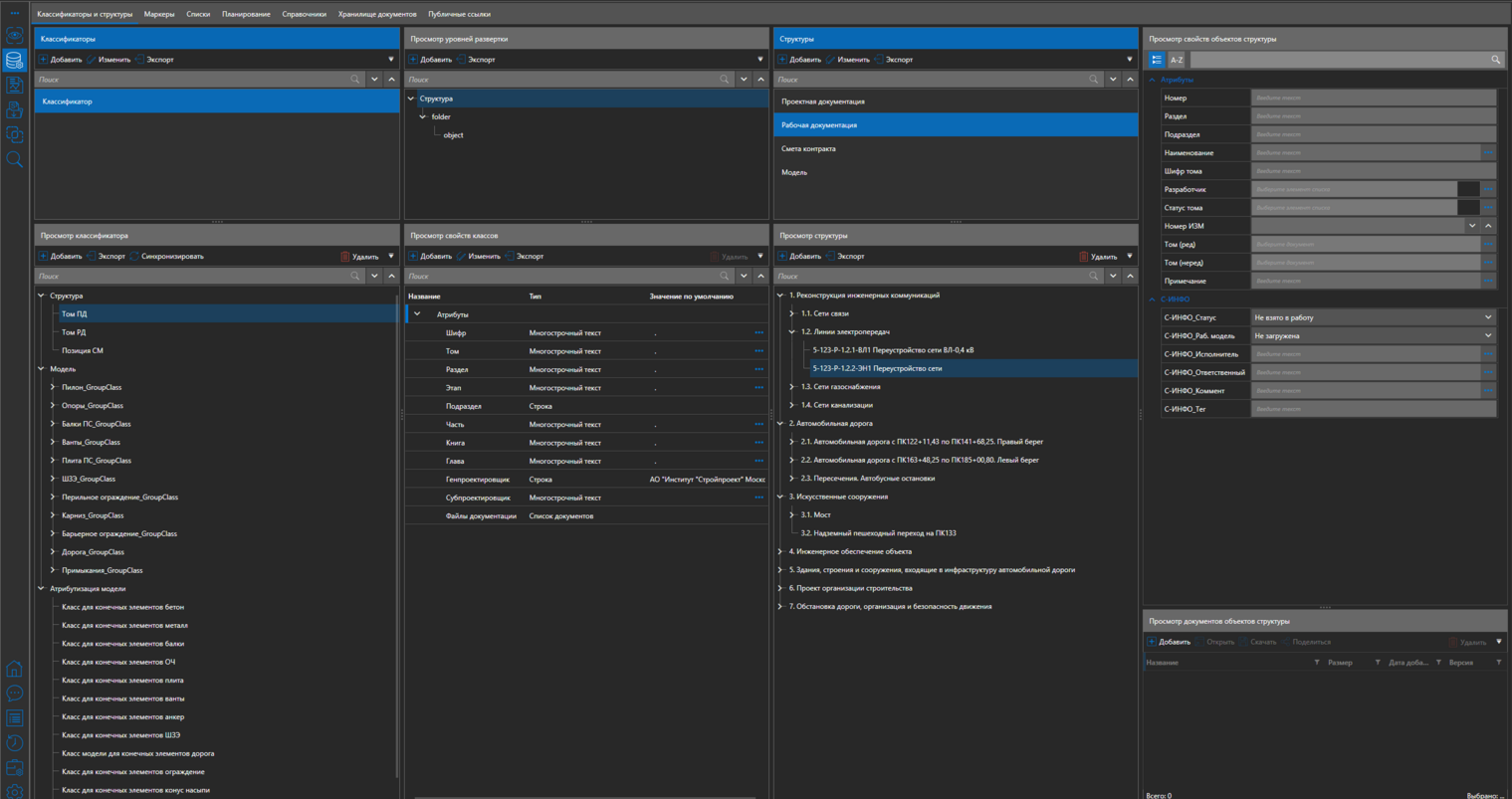Open the history clock icon in sidebar

[x=14, y=743]
